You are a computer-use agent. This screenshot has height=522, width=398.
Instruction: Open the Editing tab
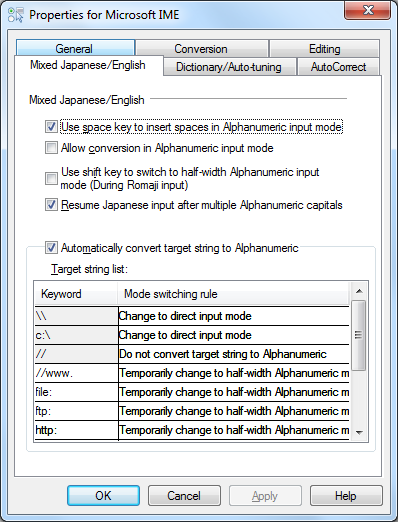tap(324, 49)
